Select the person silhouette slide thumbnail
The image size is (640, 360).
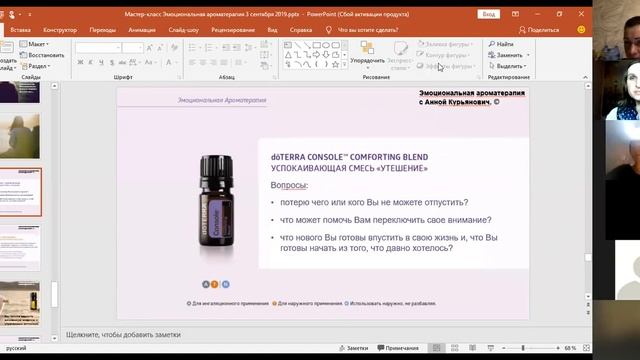tap(20, 136)
